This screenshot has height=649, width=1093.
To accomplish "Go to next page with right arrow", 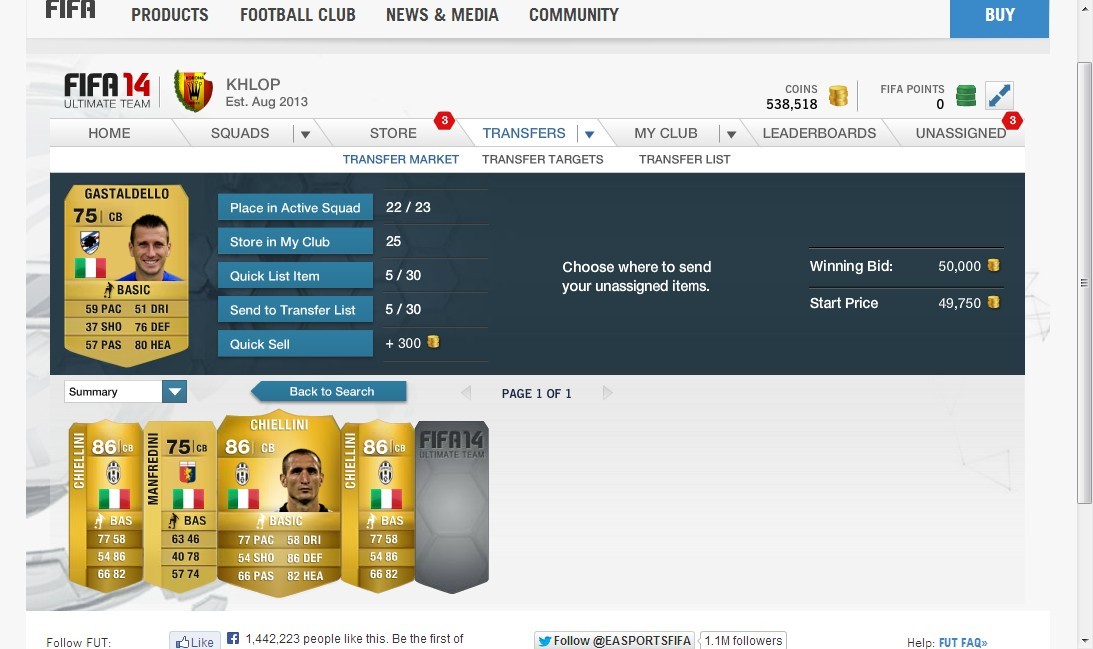I will click(x=608, y=393).
